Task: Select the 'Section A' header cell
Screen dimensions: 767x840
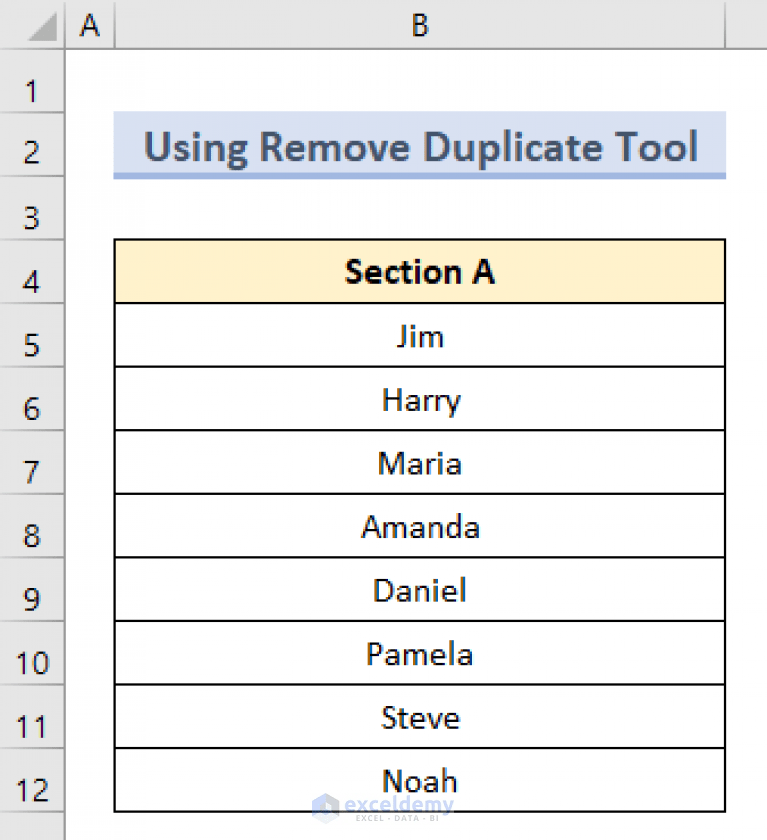Action: click(419, 271)
